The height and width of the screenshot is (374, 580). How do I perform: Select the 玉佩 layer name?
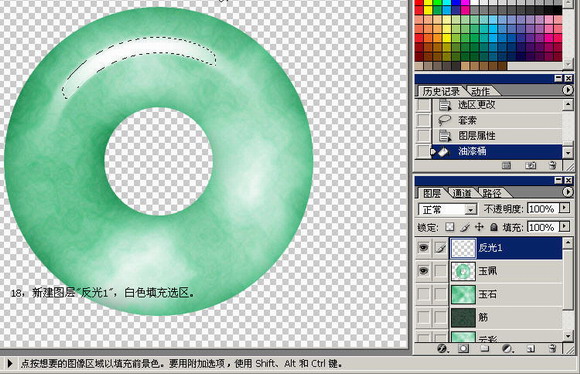coord(488,271)
